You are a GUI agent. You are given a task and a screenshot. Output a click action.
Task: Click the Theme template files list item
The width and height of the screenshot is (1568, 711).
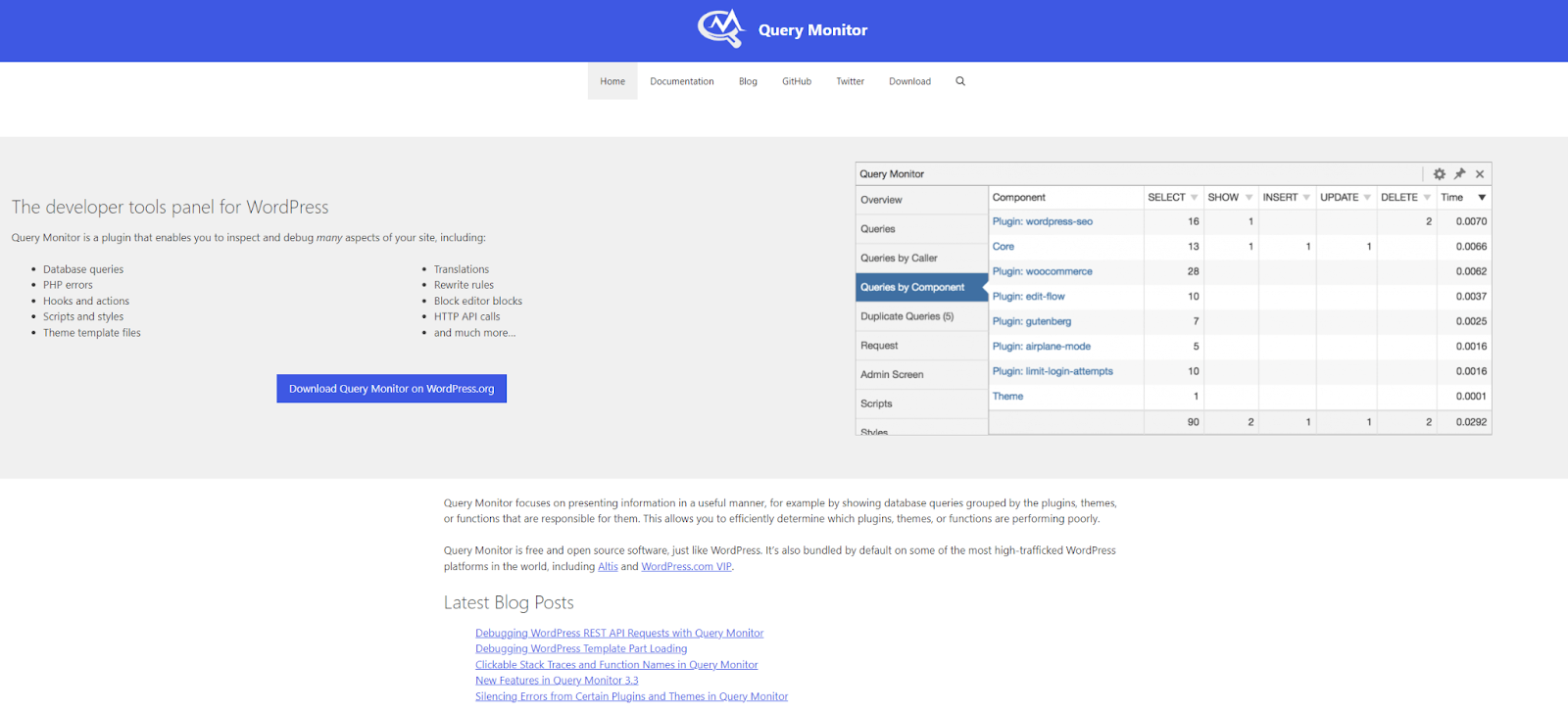pyautogui.click(x=92, y=333)
